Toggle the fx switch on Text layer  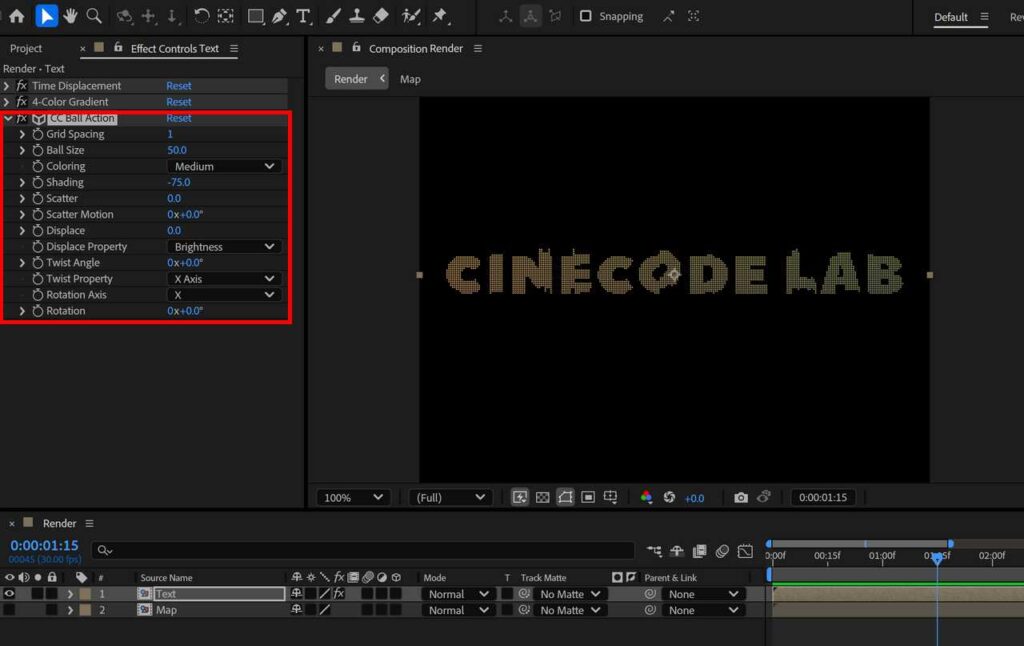(339, 594)
